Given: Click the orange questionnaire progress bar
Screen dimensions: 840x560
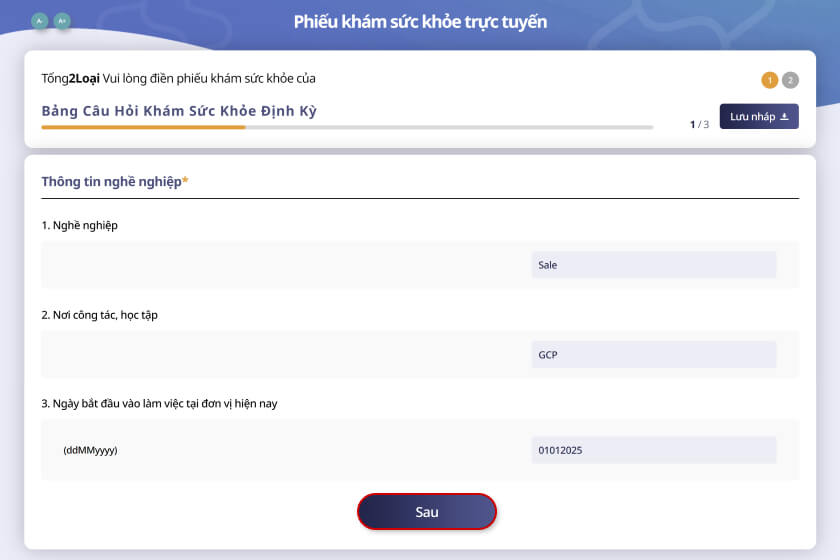Looking at the screenshot, I should tap(143, 128).
